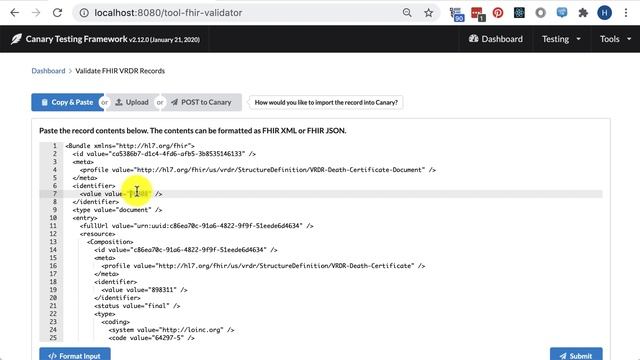Image resolution: width=640 pixels, height=360 pixels.
Task: Open the blue chat bubble extension
Action: pyautogui.click(x=562, y=13)
